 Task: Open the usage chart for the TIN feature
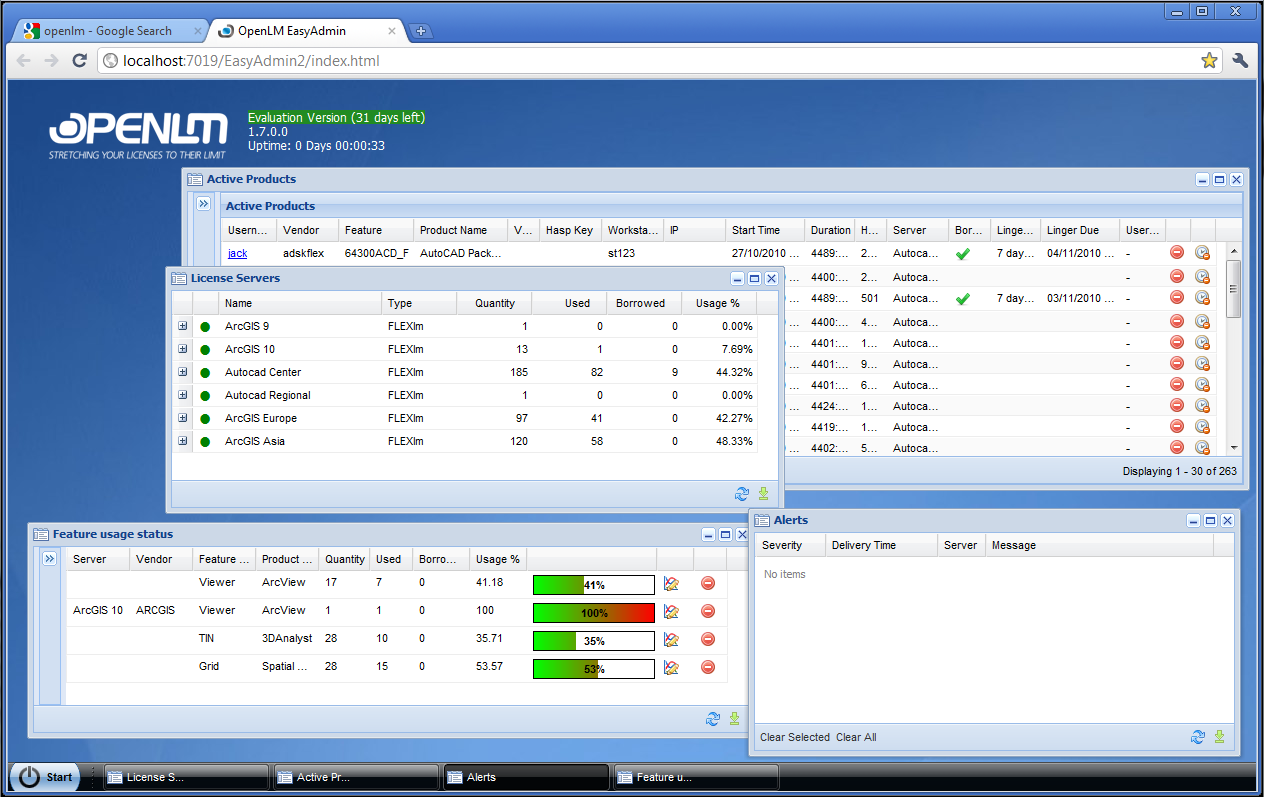[x=671, y=639]
